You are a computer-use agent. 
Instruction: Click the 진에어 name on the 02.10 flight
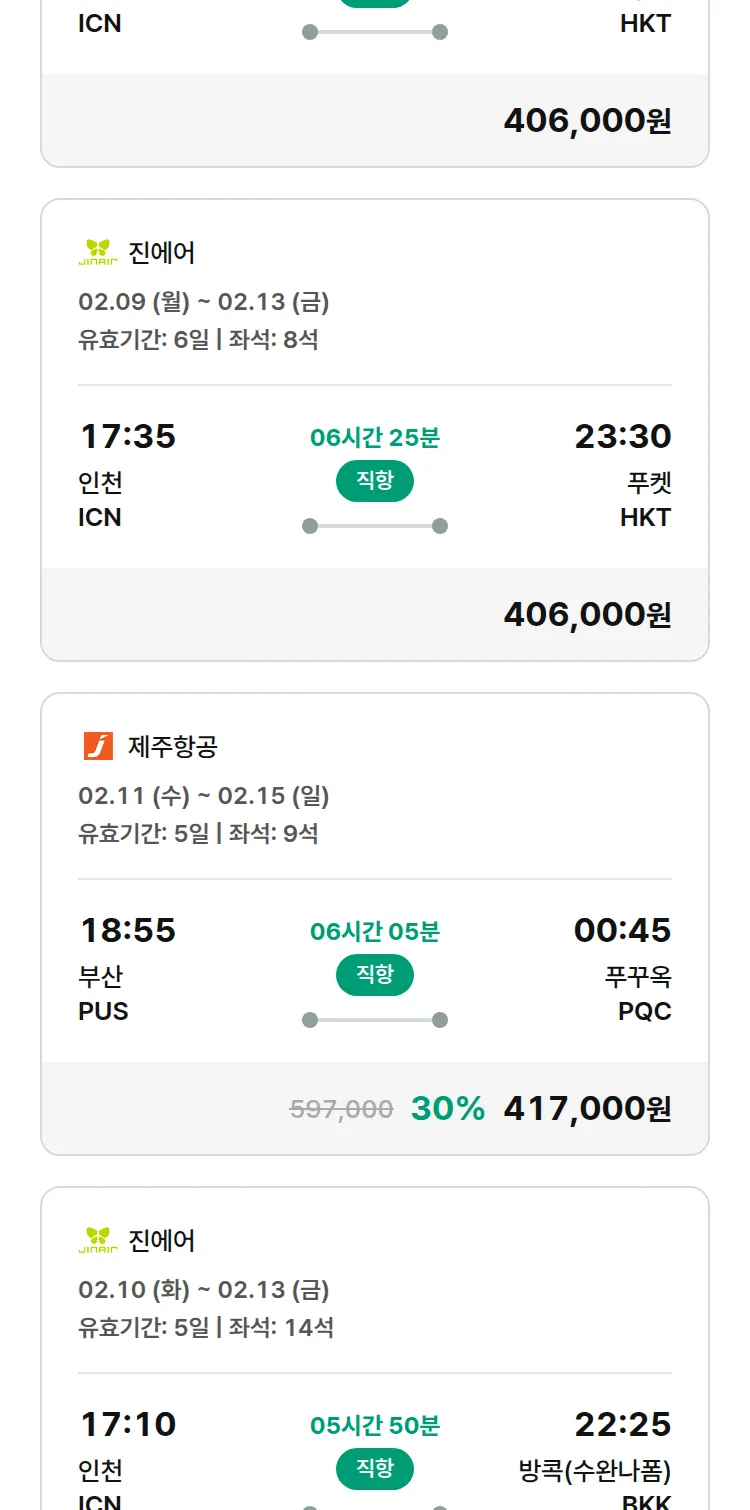pyautogui.click(x=162, y=1240)
